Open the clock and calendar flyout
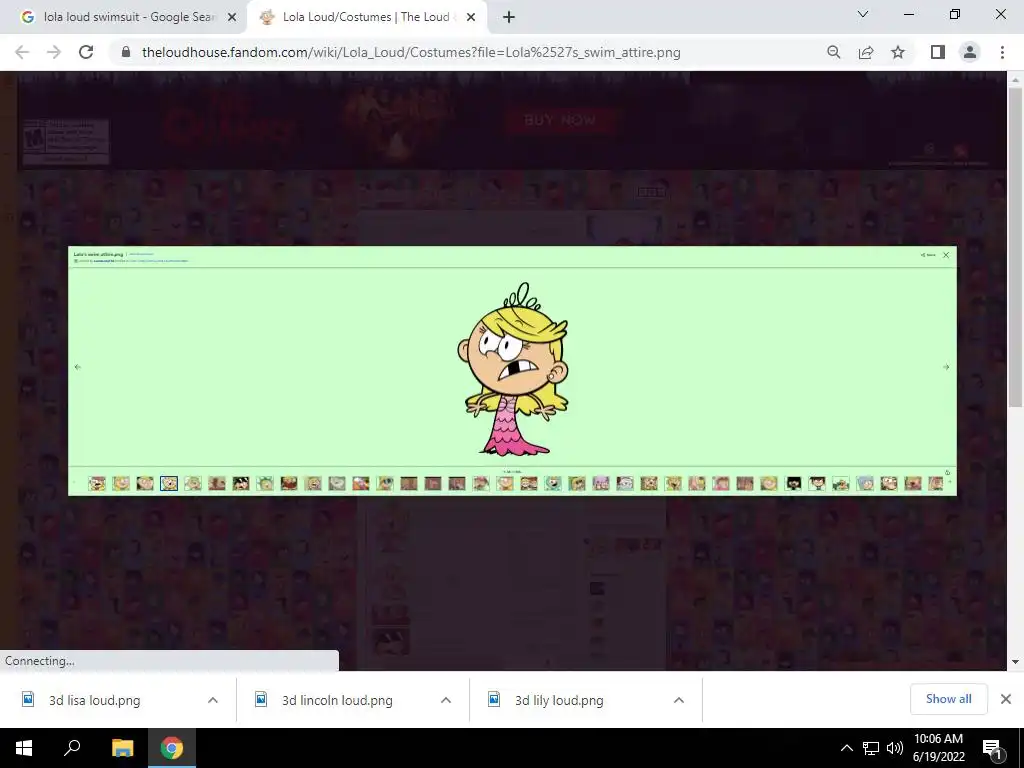Screen dimensions: 1024x768 click(938, 748)
